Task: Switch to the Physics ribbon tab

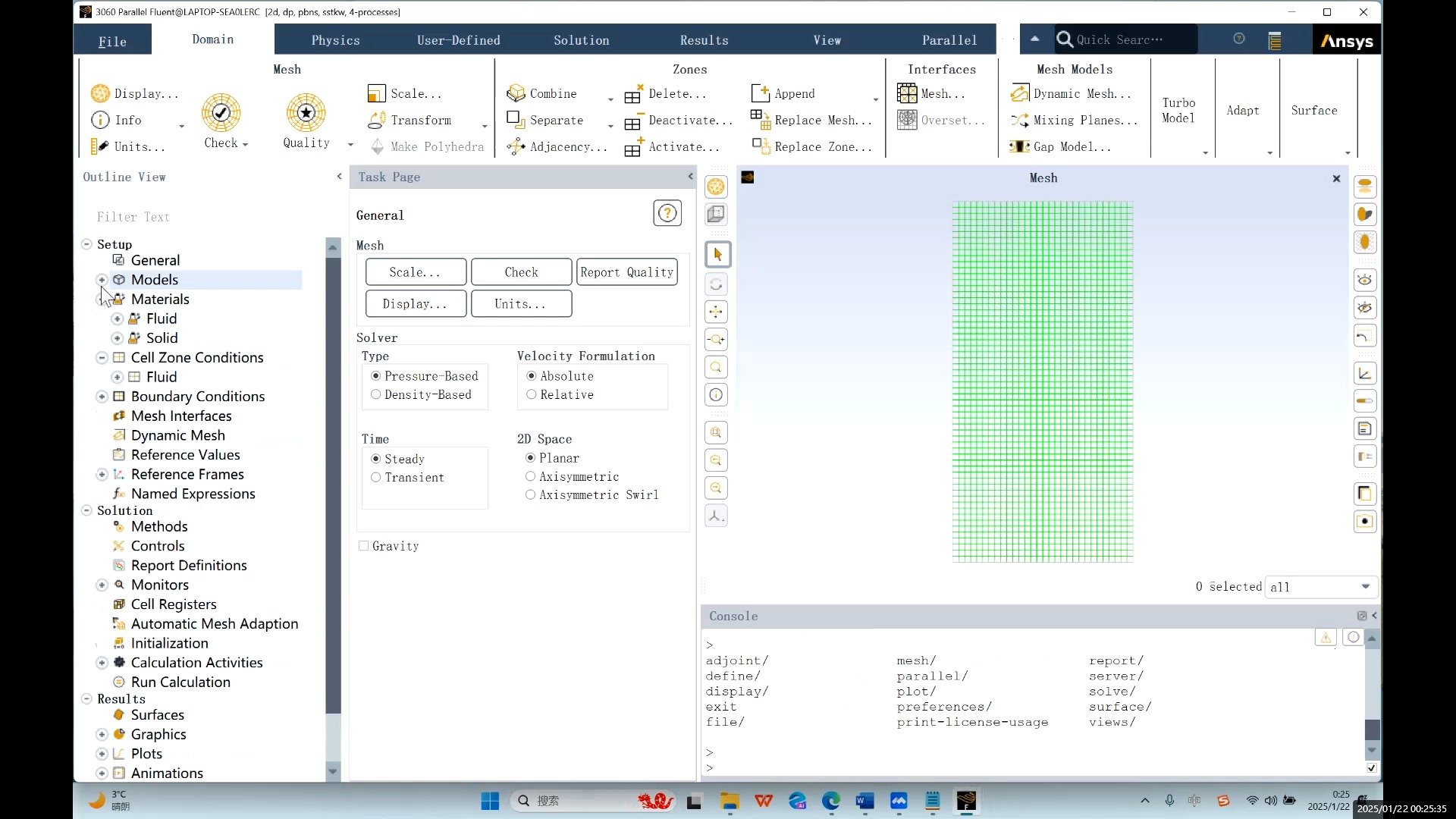Action: (335, 40)
